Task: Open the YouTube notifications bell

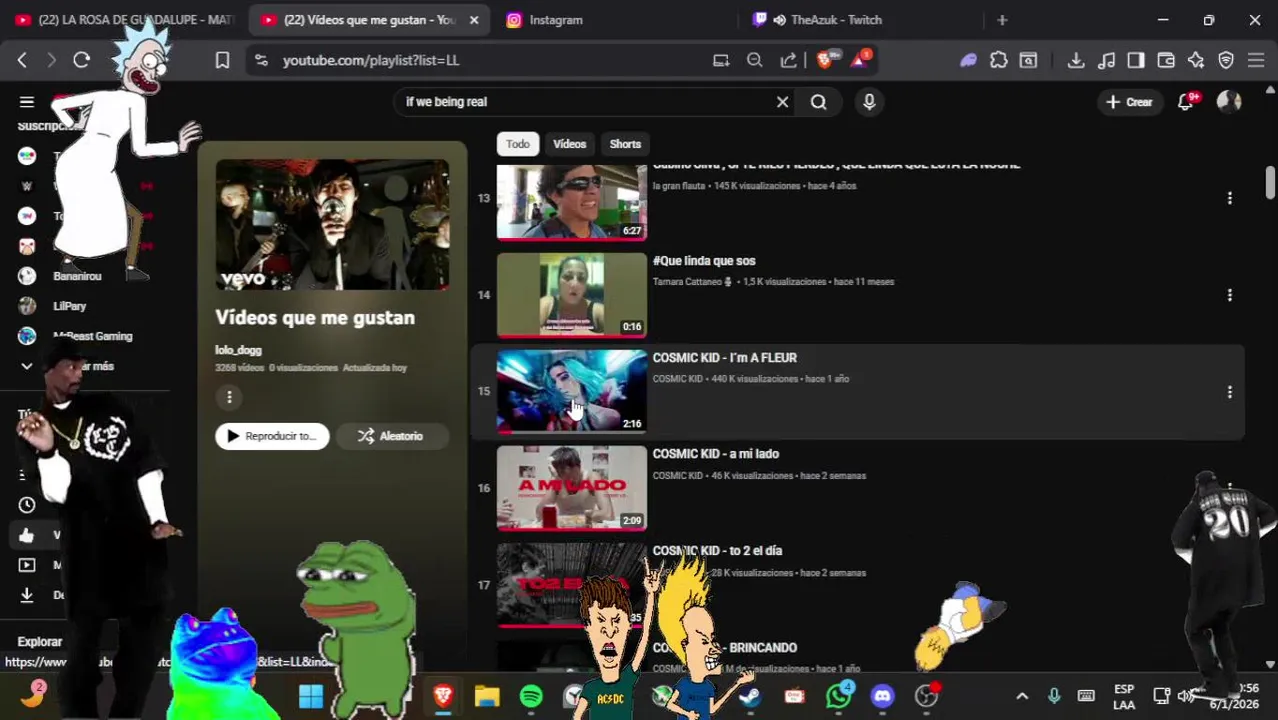Action: (1186, 101)
